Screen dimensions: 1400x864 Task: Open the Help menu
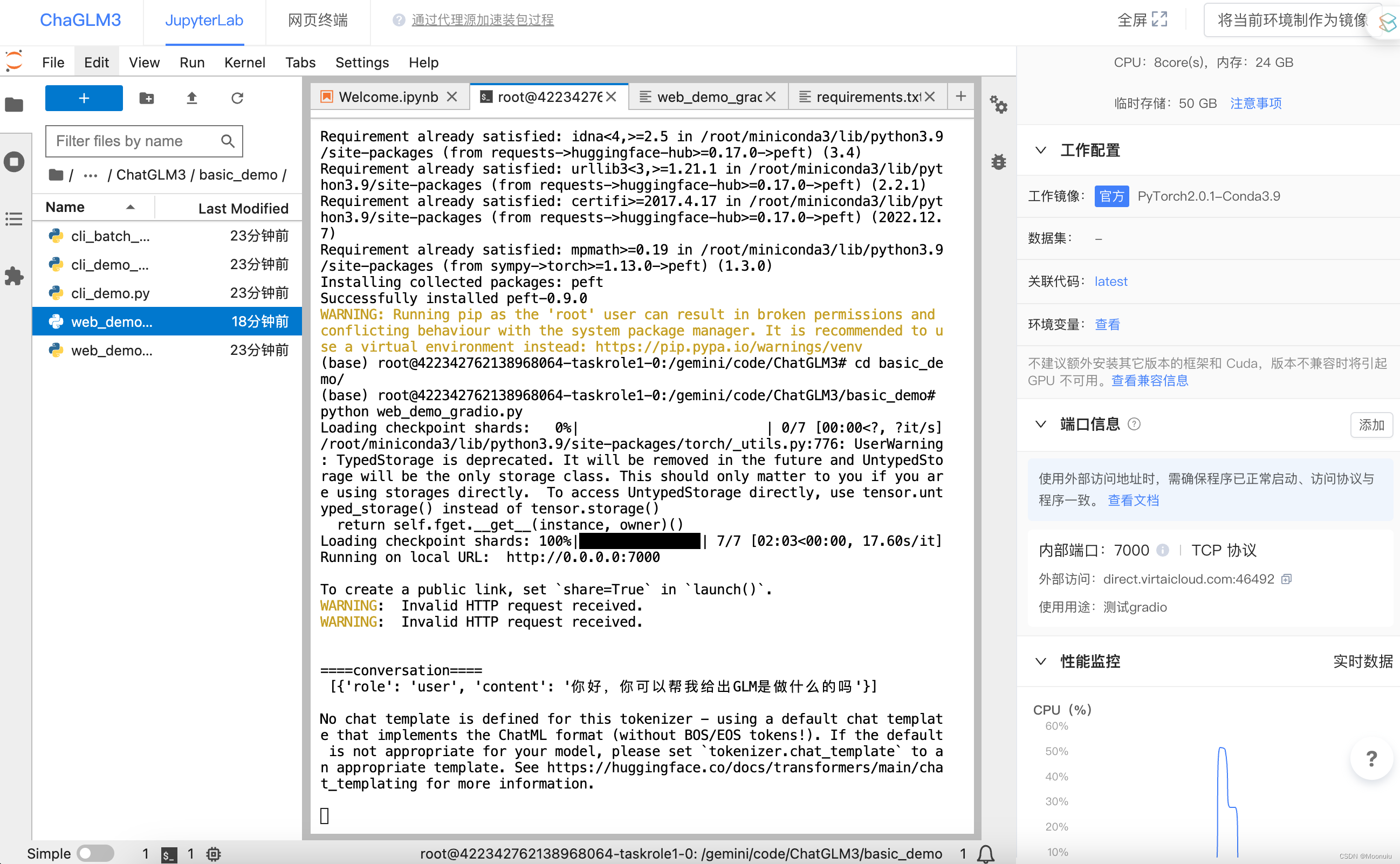423,62
